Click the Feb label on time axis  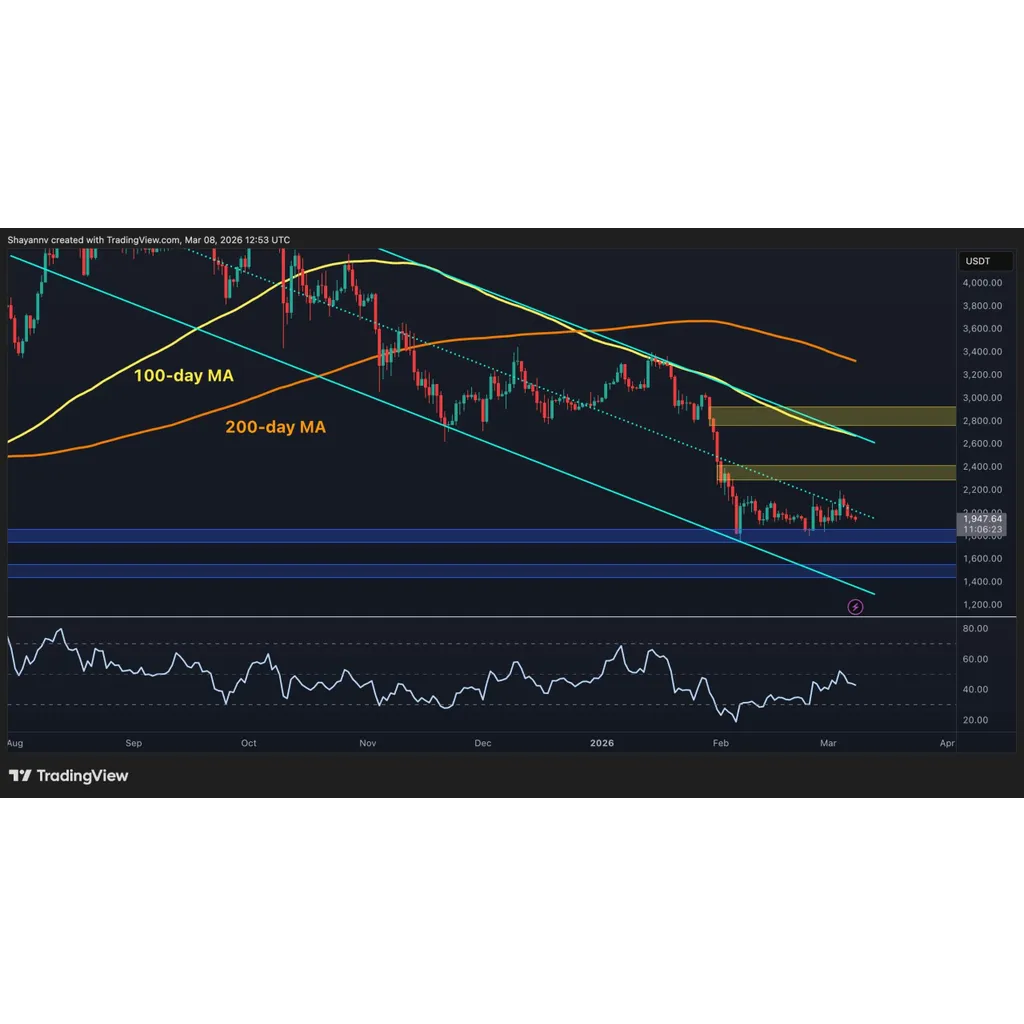pos(720,743)
